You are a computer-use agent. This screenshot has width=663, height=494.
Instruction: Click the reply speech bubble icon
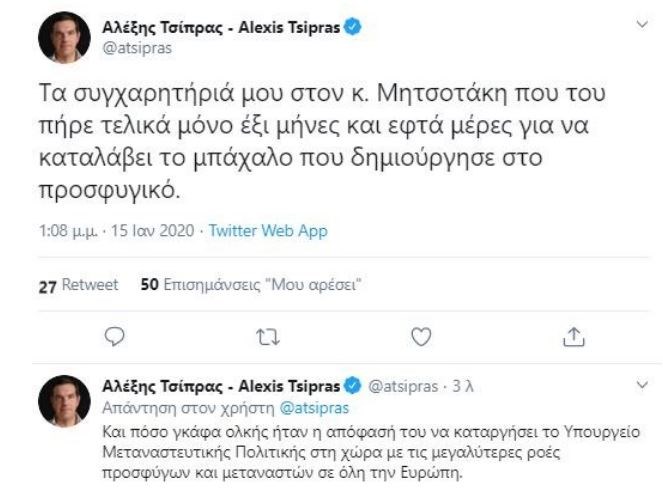coord(115,337)
